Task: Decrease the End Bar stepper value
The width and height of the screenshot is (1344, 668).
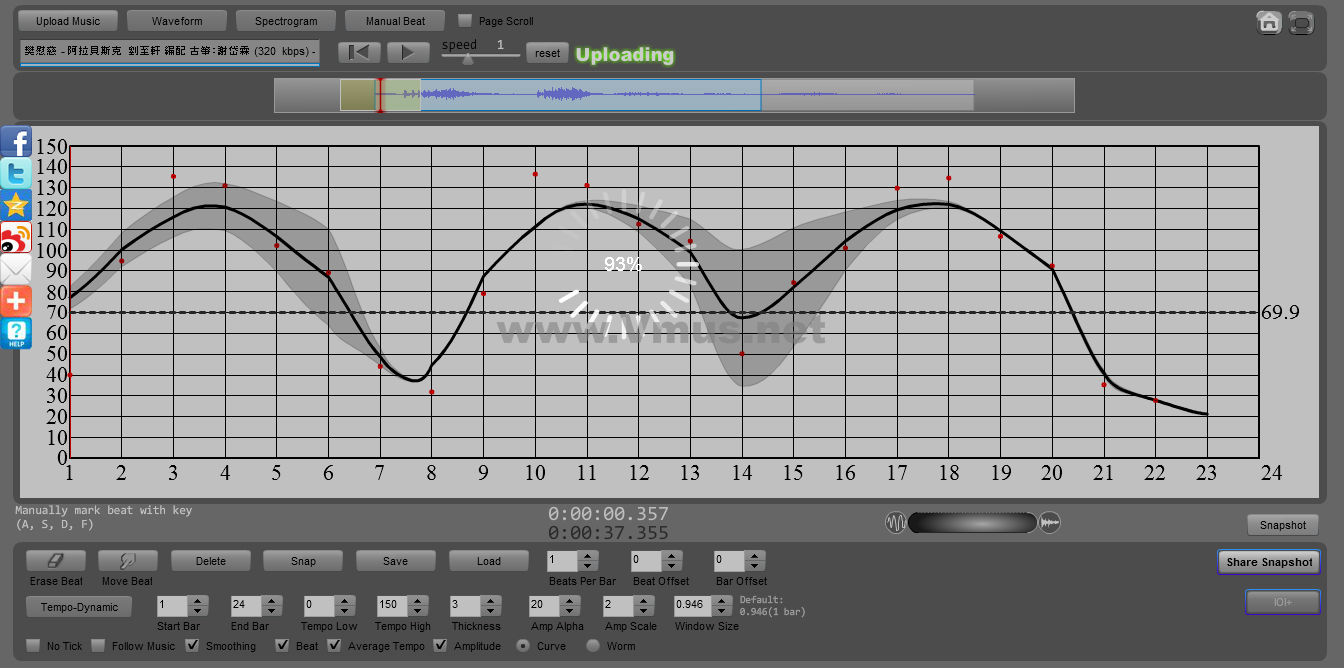Action: 271,611
